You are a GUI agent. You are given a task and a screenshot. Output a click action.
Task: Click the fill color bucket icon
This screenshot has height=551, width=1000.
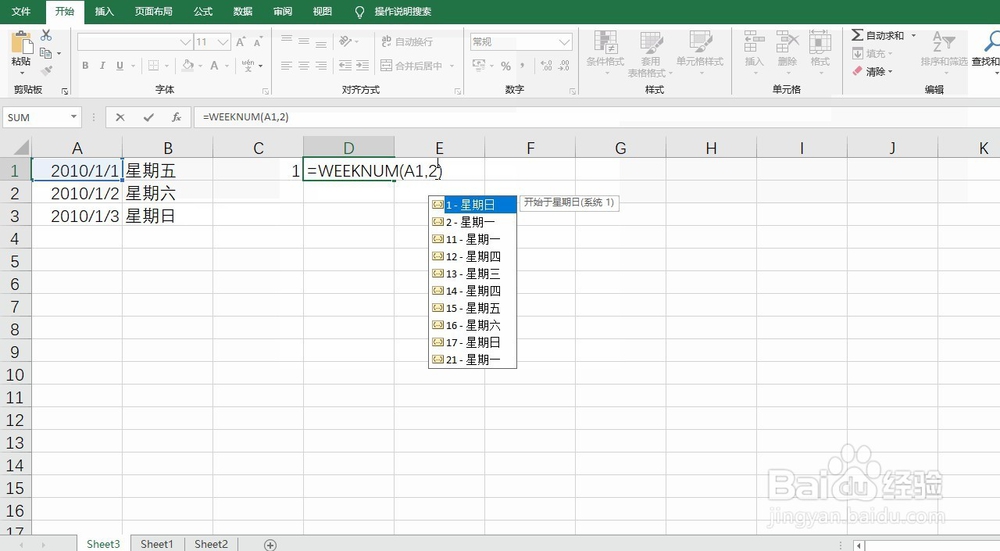click(188, 65)
